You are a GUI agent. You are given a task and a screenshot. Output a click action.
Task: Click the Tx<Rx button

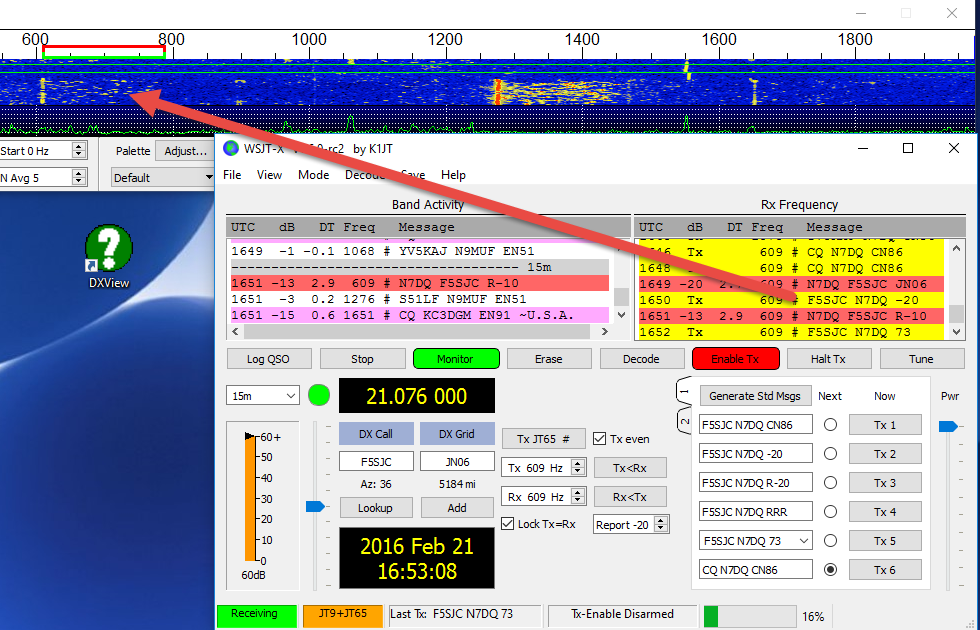(630, 468)
